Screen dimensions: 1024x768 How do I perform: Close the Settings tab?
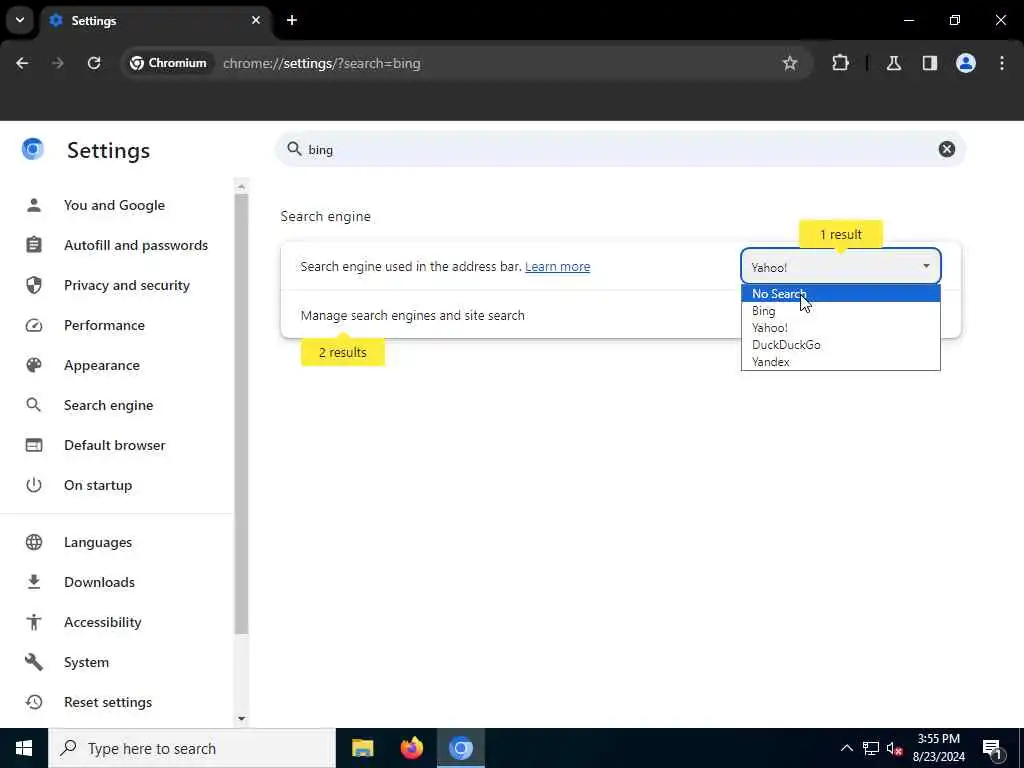coord(256,20)
